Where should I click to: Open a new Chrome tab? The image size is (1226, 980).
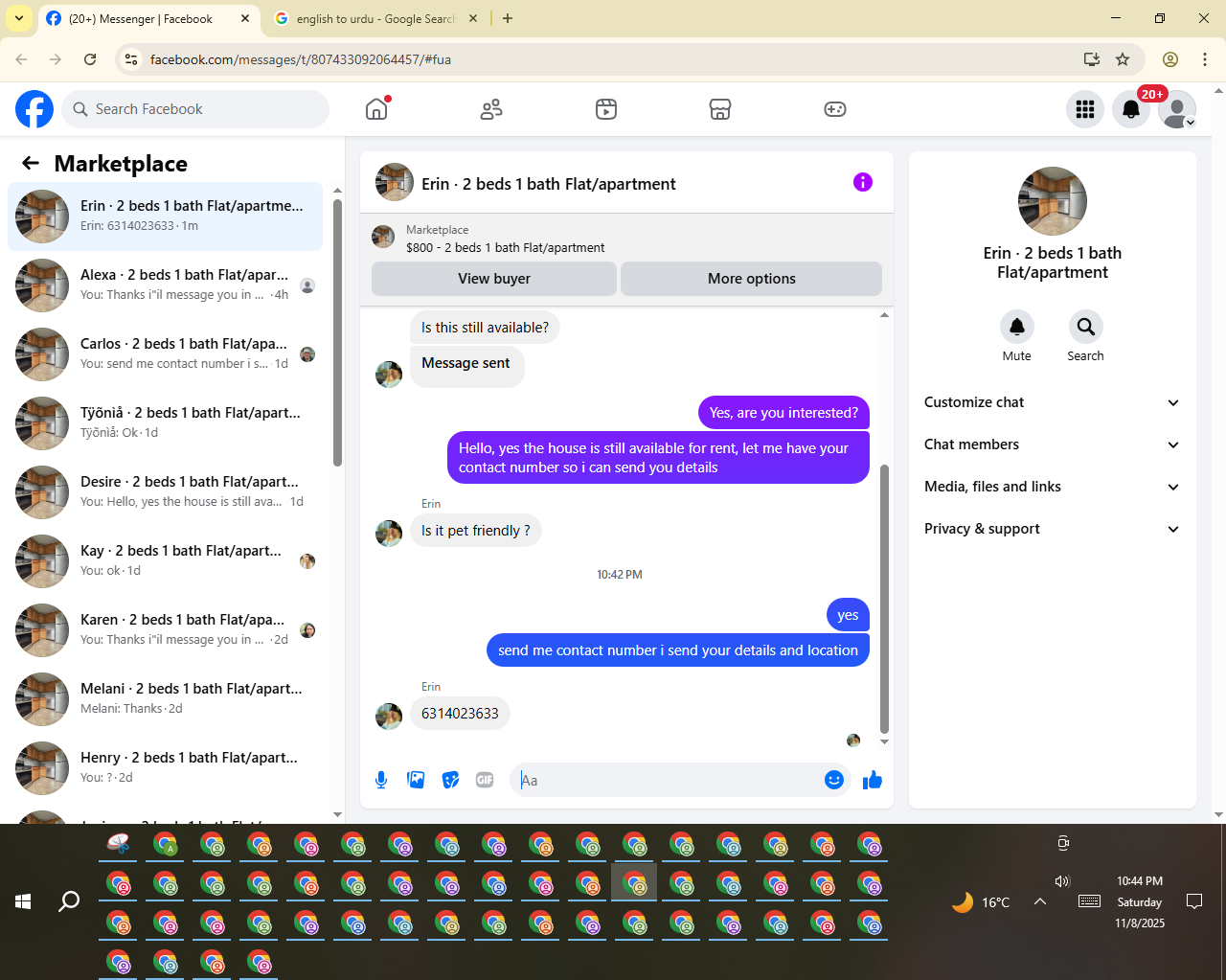click(508, 18)
